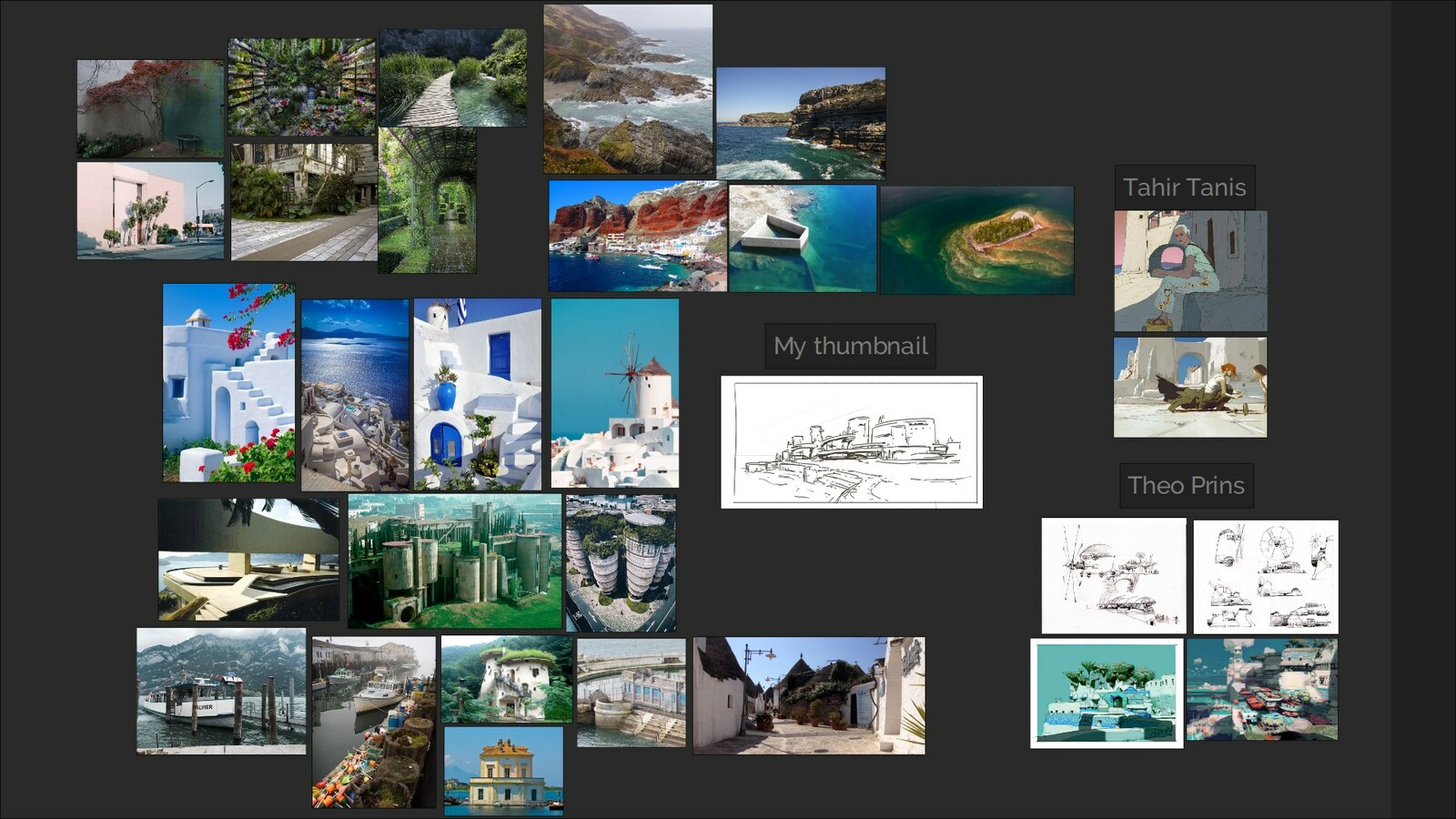
Task: Select the layered sea cliff photo
Action: click(x=801, y=123)
